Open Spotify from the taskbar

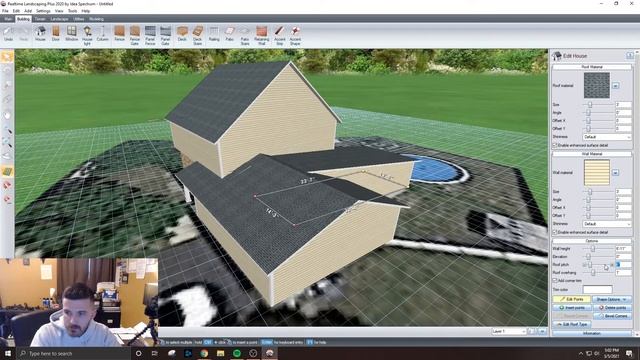click(x=237, y=353)
